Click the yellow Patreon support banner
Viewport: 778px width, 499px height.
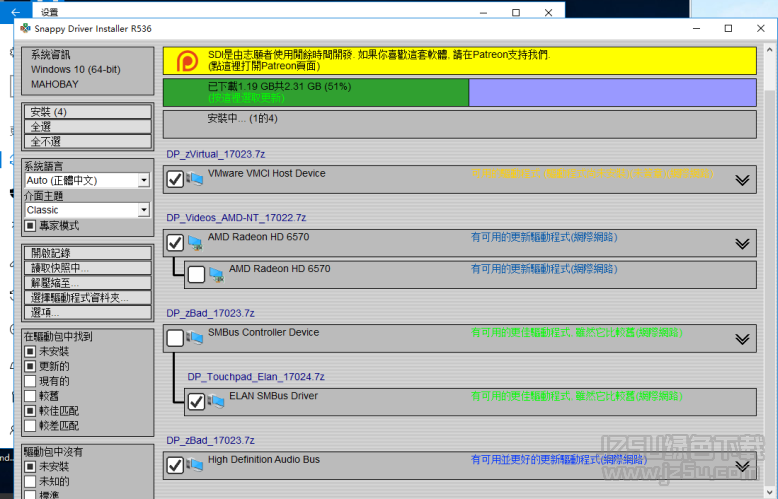pyautogui.click(x=459, y=61)
